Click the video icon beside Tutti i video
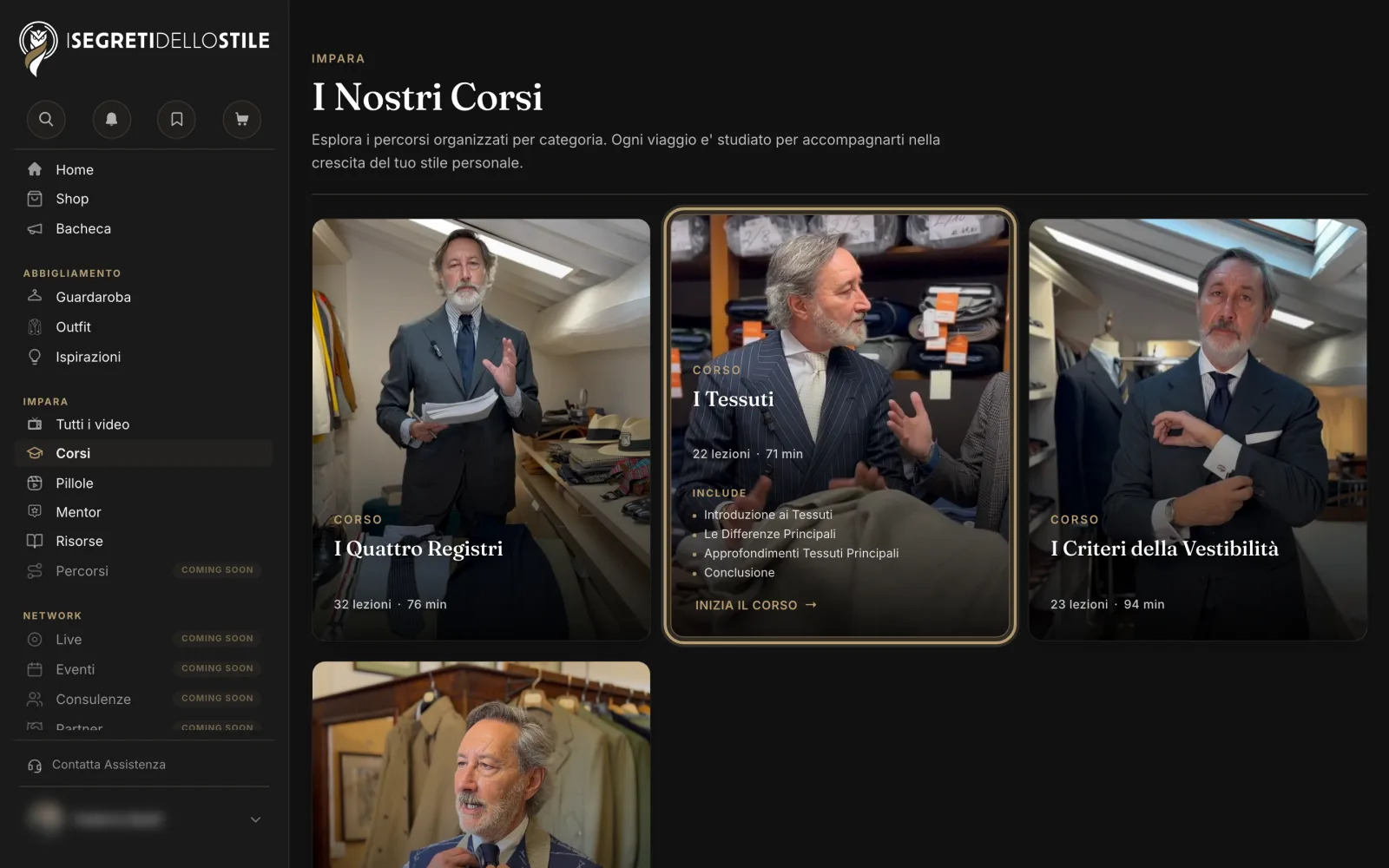Screen dimensions: 1389x868 tap(35, 424)
